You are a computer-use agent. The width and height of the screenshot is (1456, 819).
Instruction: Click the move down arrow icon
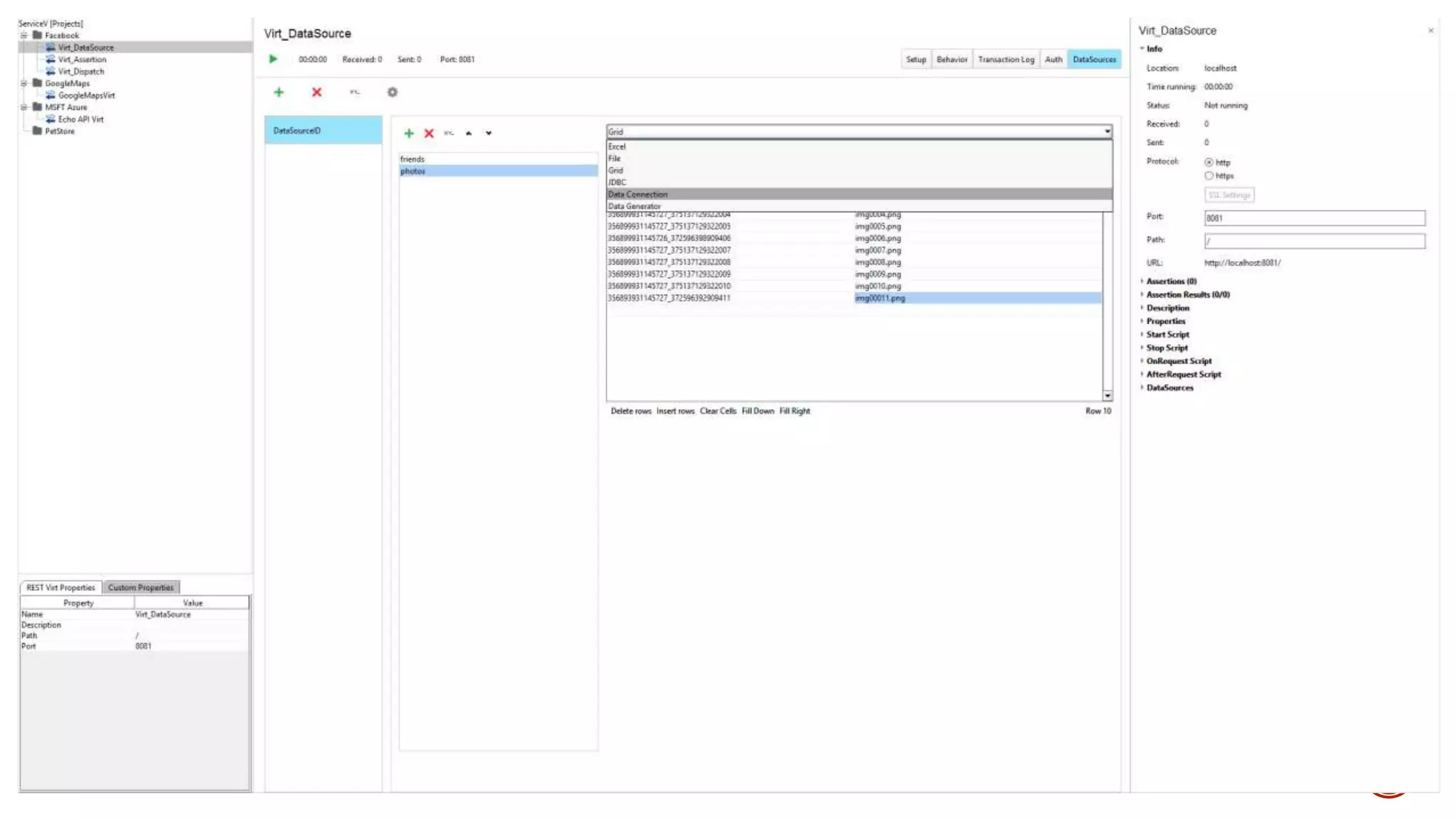point(488,133)
